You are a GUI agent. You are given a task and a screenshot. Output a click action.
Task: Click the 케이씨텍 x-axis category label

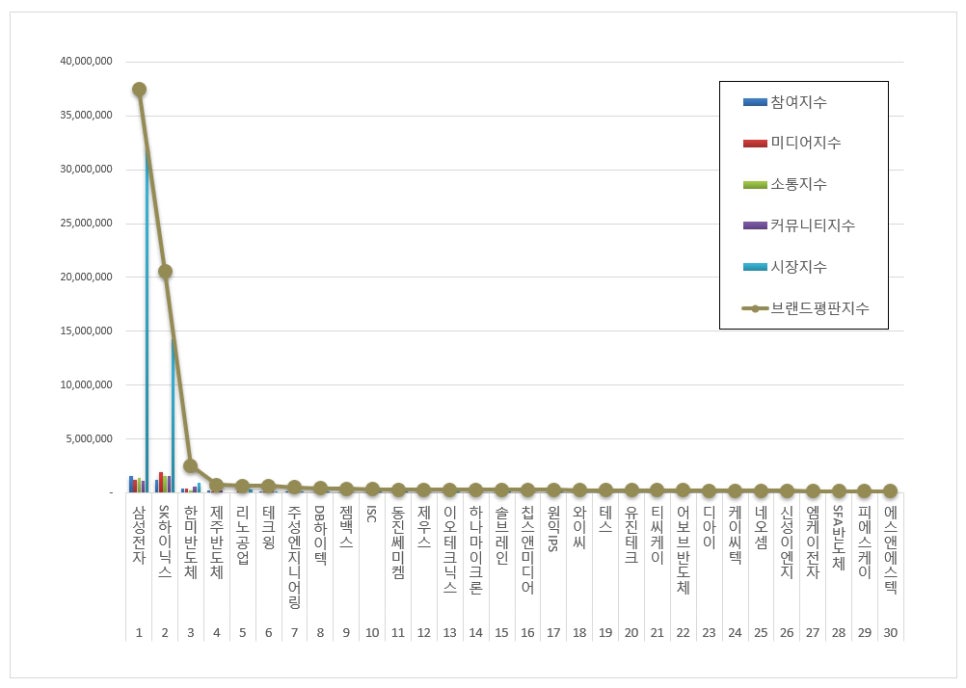pyautogui.click(x=734, y=535)
